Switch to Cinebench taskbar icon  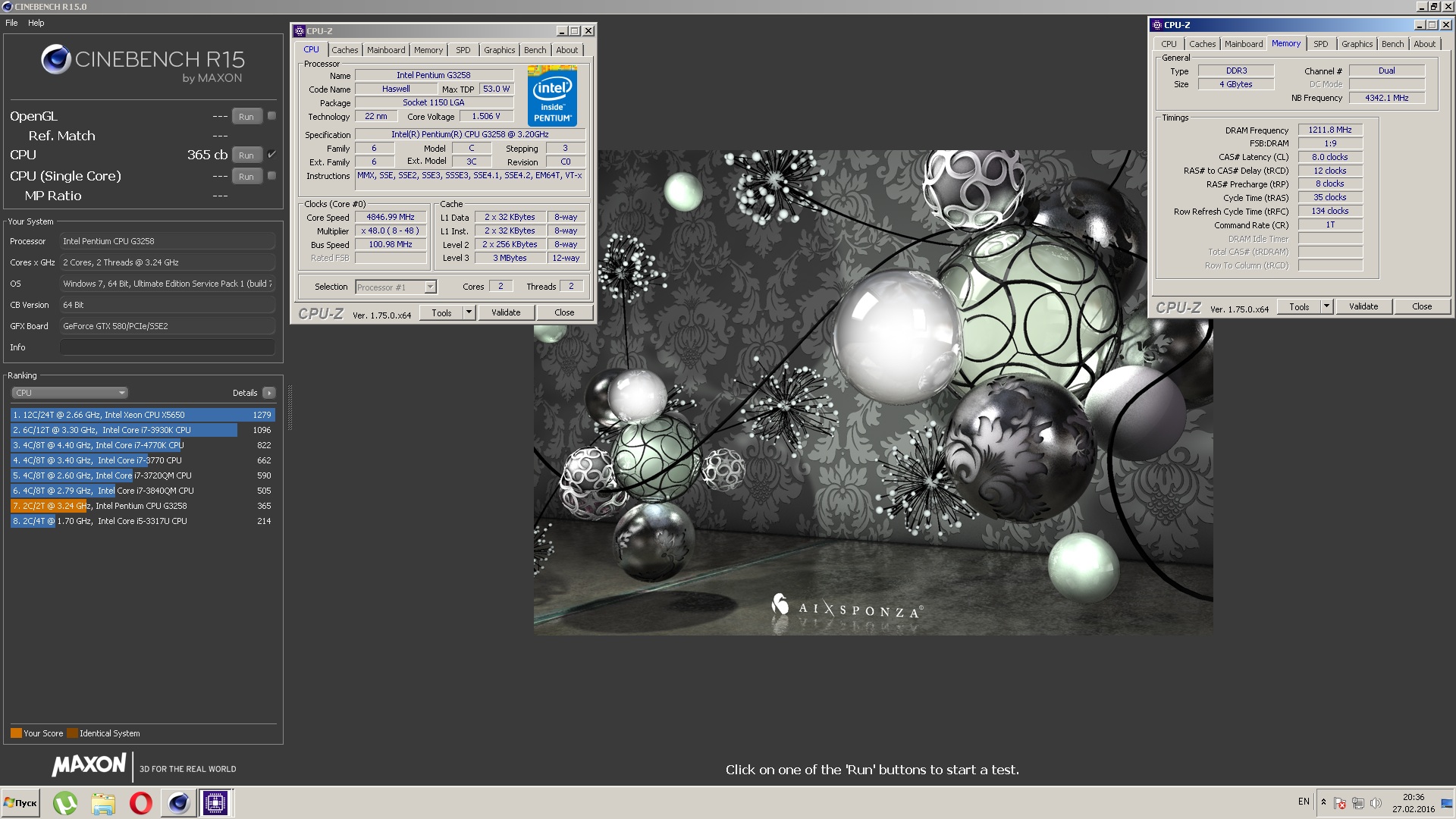179,802
